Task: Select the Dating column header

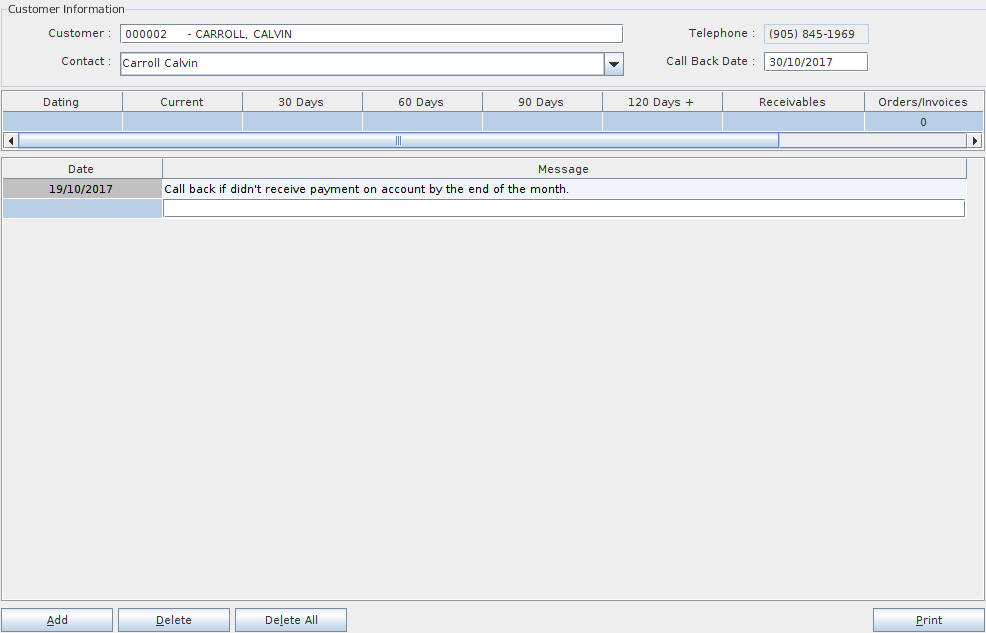Action: click(x=61, y=102)
